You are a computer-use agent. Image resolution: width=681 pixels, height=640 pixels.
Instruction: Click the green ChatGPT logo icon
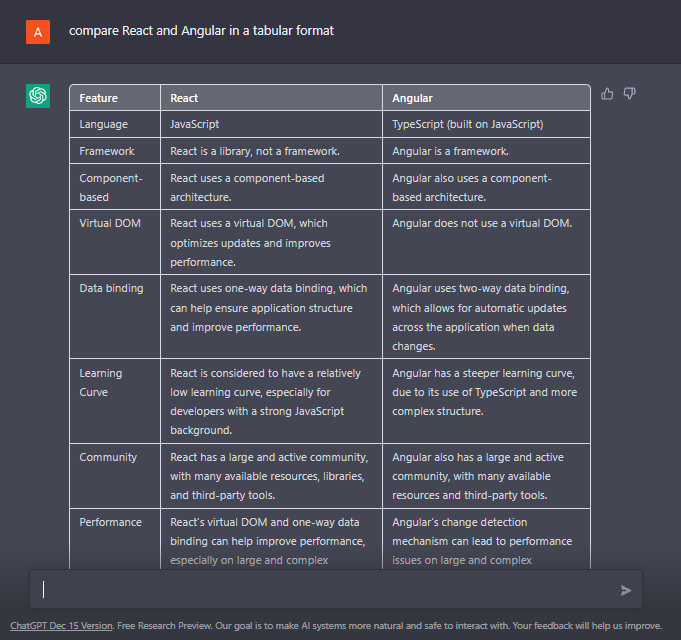(38, 95)
